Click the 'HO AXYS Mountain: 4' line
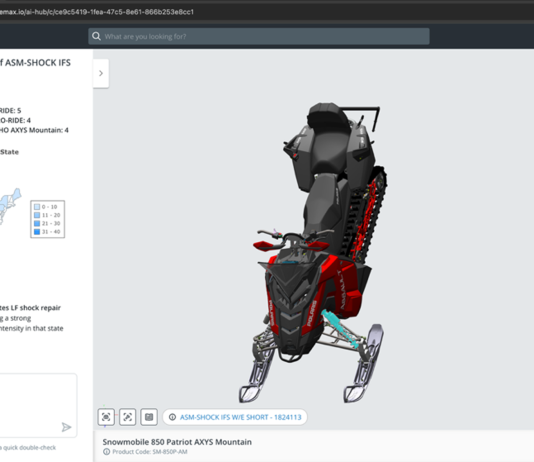Screen dimensions: 534x462 coord(34,130)
